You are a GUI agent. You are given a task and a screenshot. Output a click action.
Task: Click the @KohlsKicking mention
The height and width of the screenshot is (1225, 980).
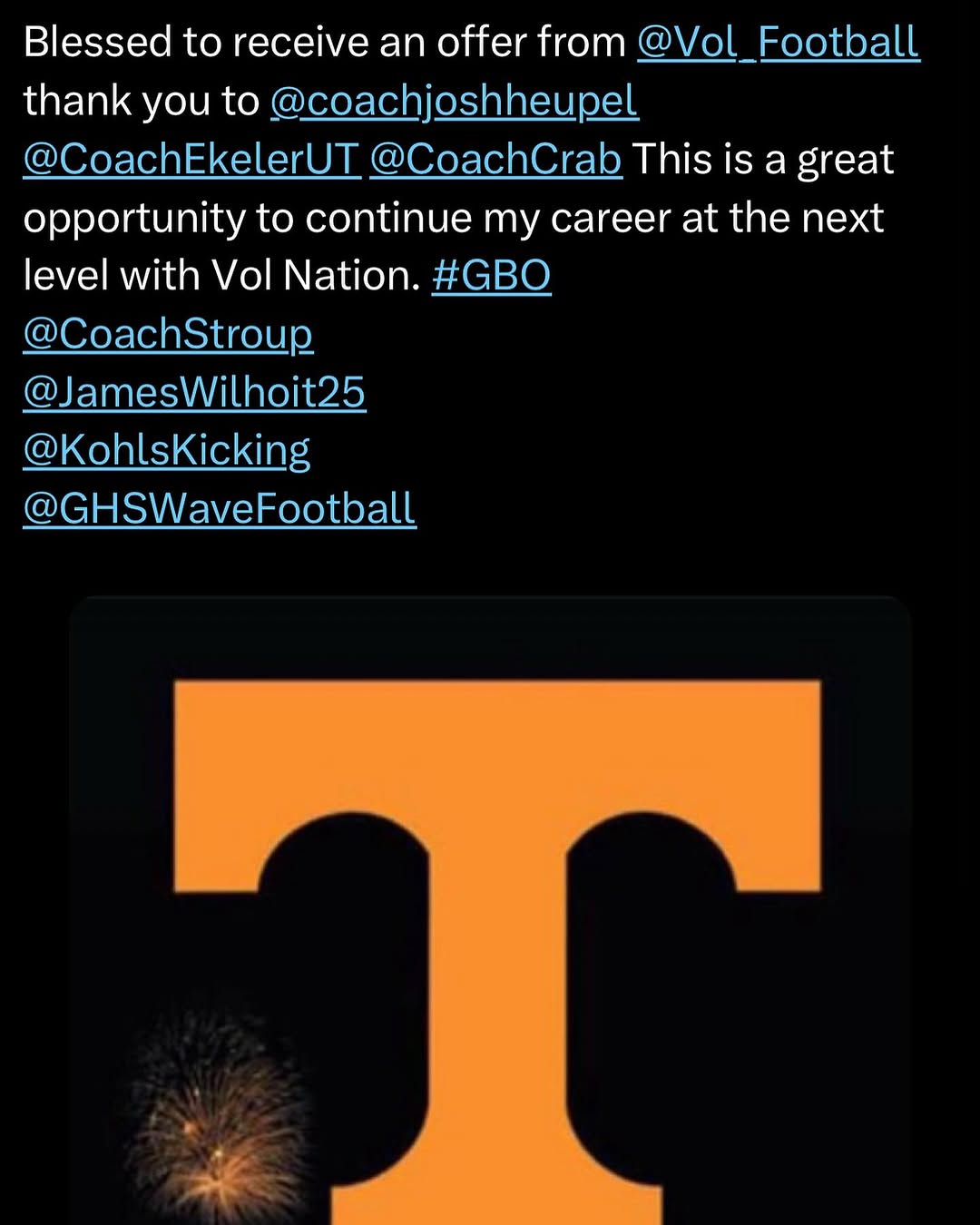tap(166, 450)
